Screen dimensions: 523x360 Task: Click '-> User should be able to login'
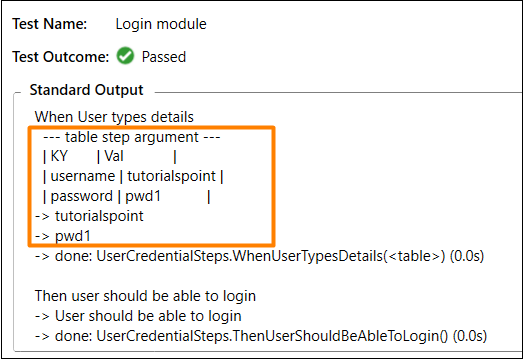138,316
